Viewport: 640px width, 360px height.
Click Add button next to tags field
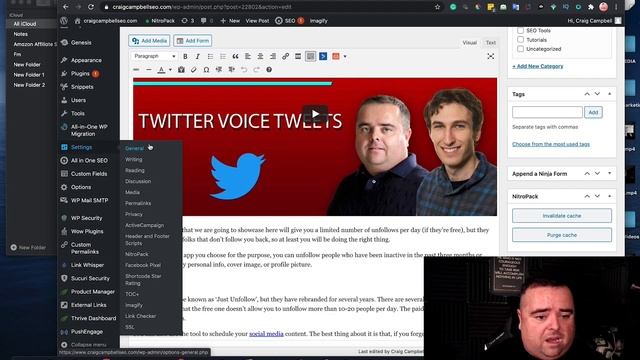[593, 112]
